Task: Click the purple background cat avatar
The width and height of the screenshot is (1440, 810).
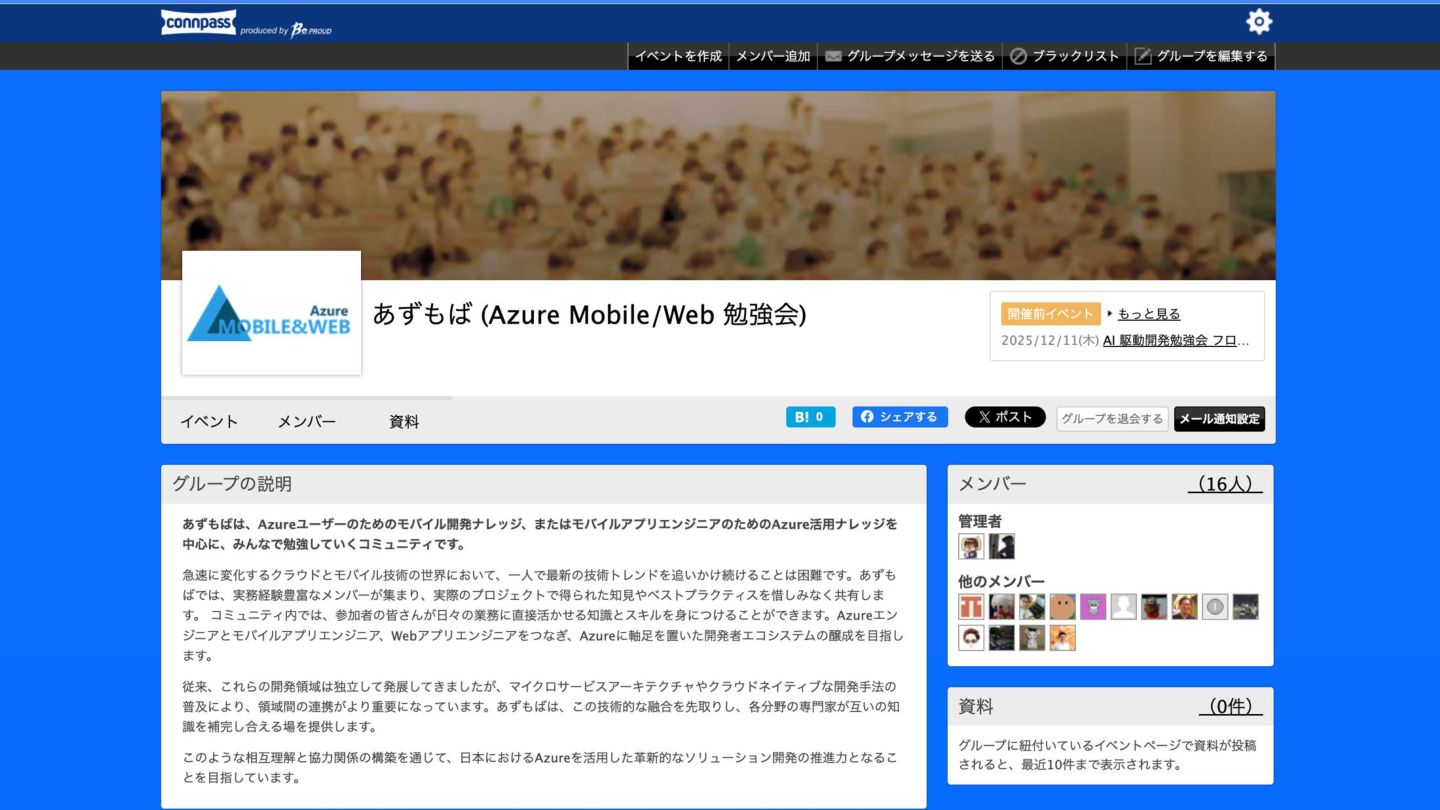Action: pyautogui.click(x=1093, y=607)
